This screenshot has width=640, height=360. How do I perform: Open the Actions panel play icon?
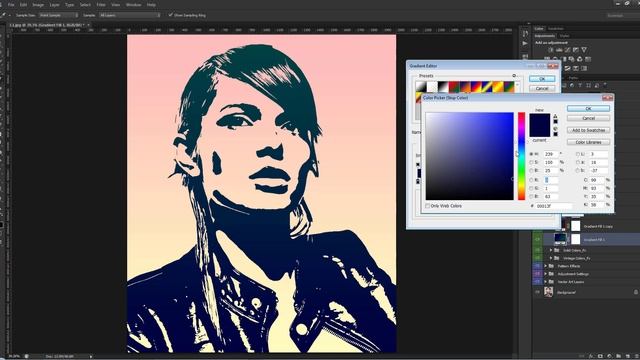tap(525, 43)
